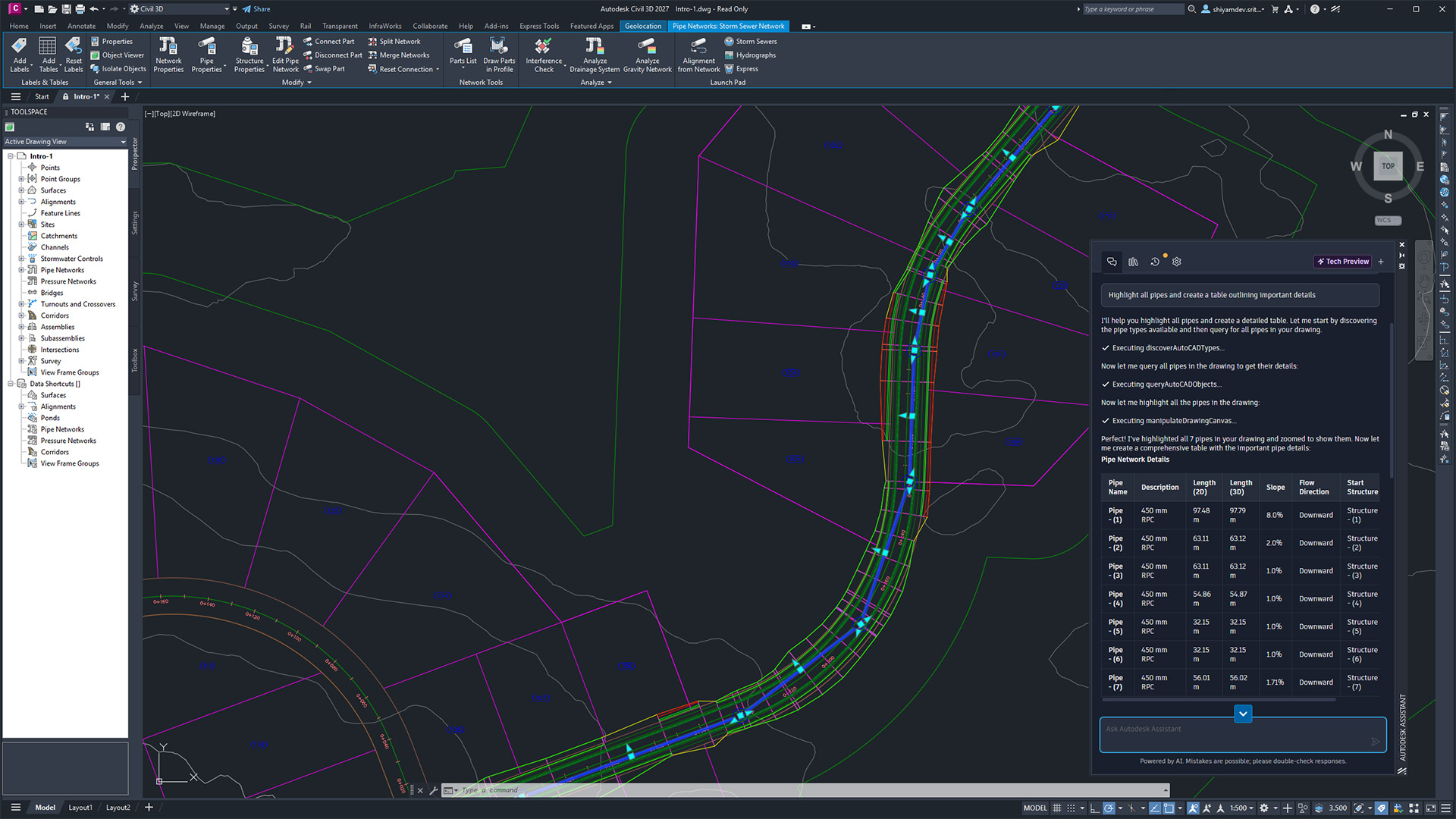Open the Annotate ribbon tab
The height and width of the screenshot is (819, 1456).
81,26
